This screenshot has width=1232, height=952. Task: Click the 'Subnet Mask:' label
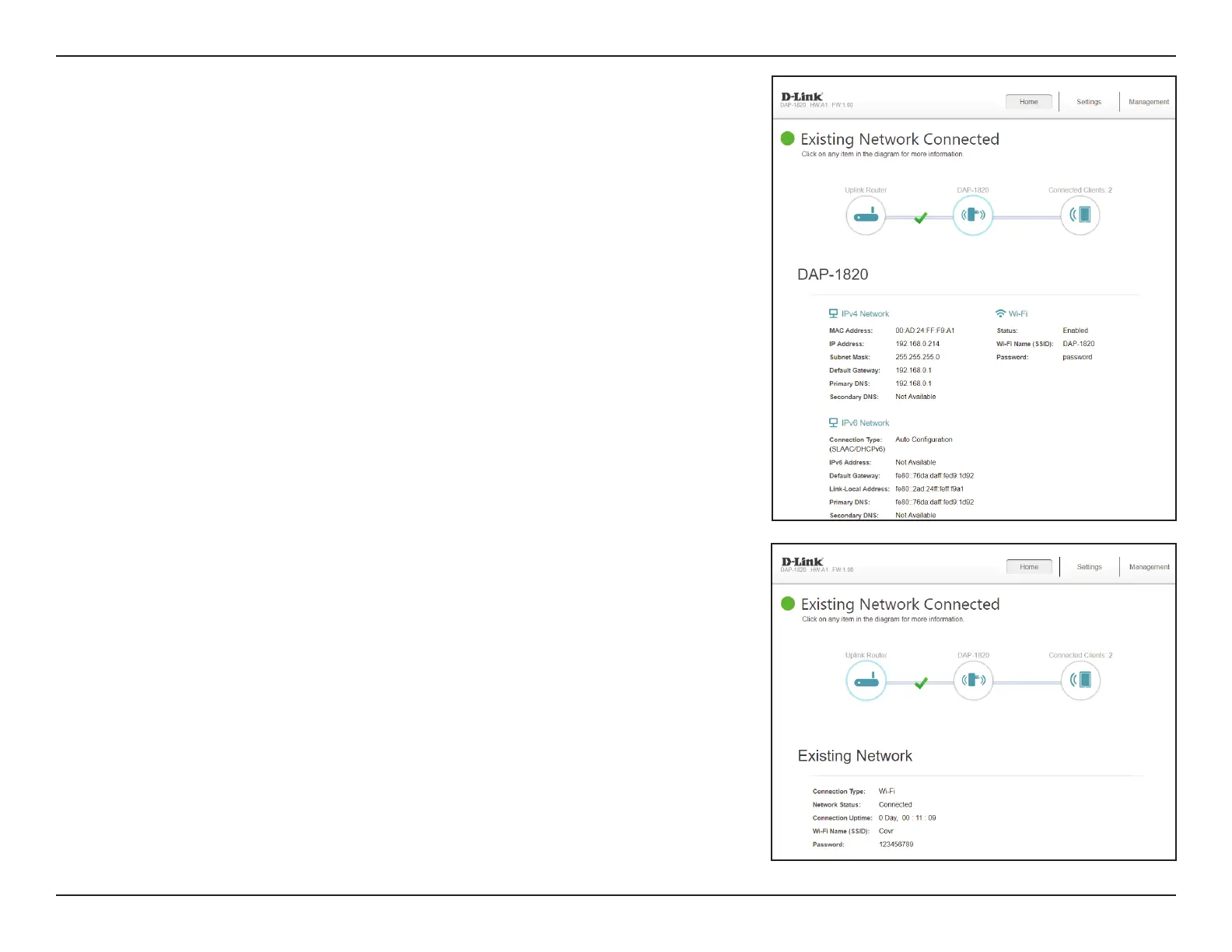tap(850, 357)
